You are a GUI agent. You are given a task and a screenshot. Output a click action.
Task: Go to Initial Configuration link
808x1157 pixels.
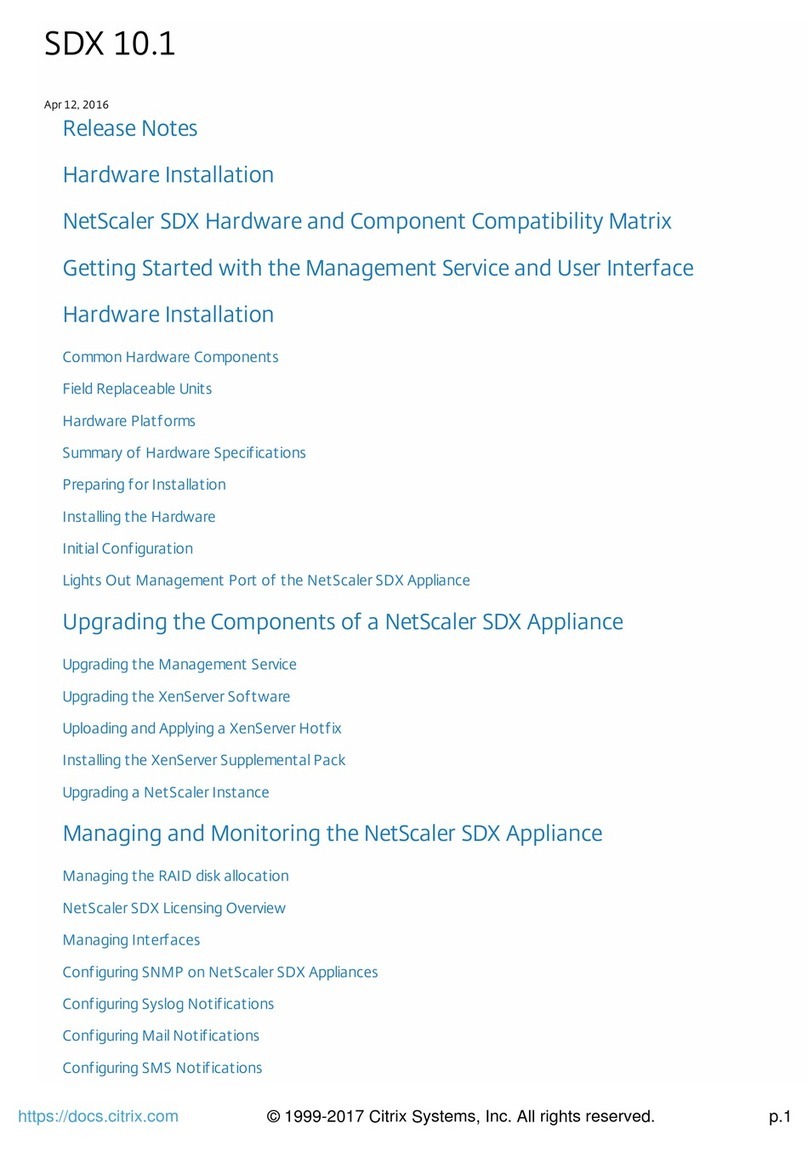click(x=128, y=549)
